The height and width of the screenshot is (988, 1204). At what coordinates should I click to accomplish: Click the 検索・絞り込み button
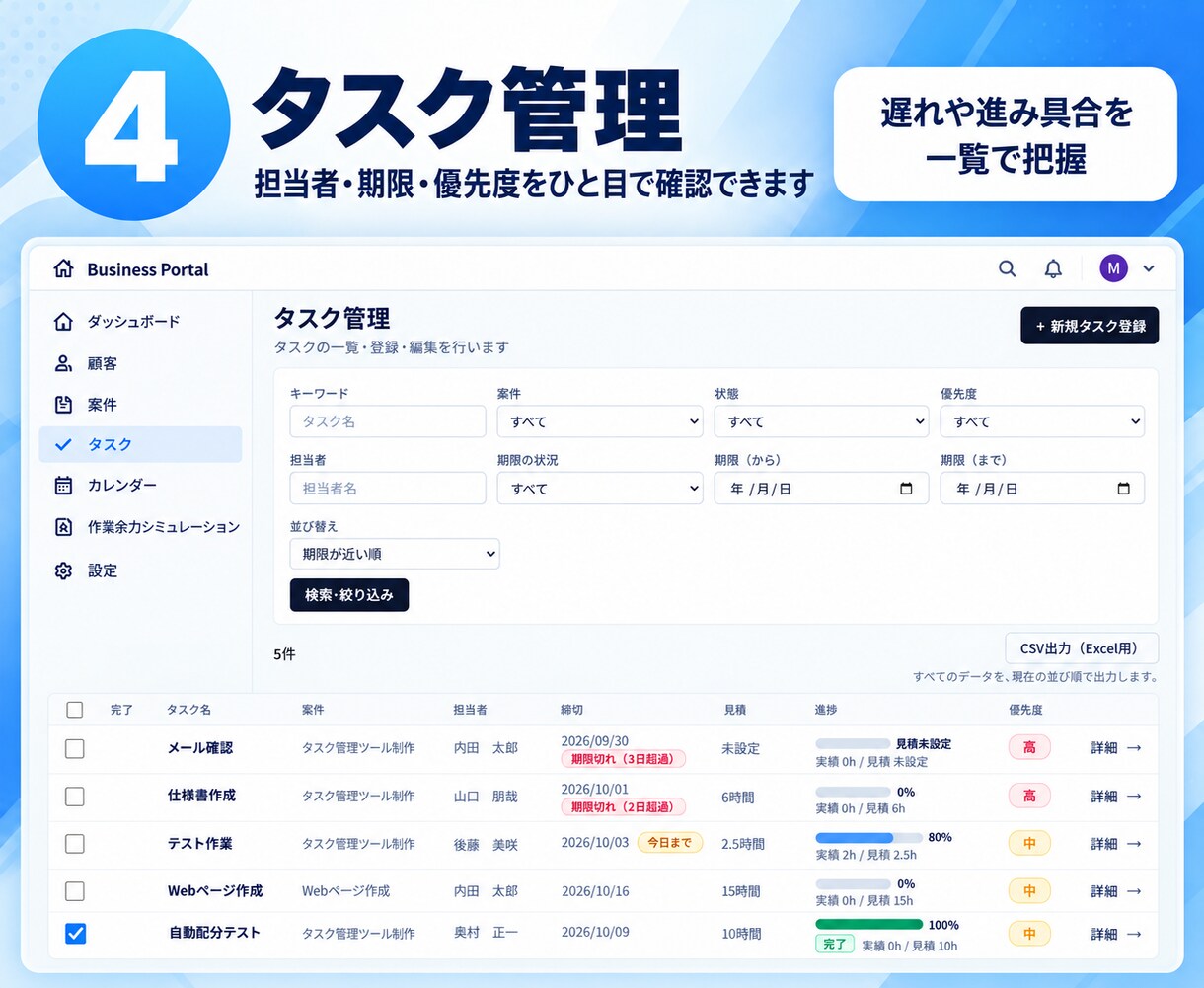coord(349,595)
